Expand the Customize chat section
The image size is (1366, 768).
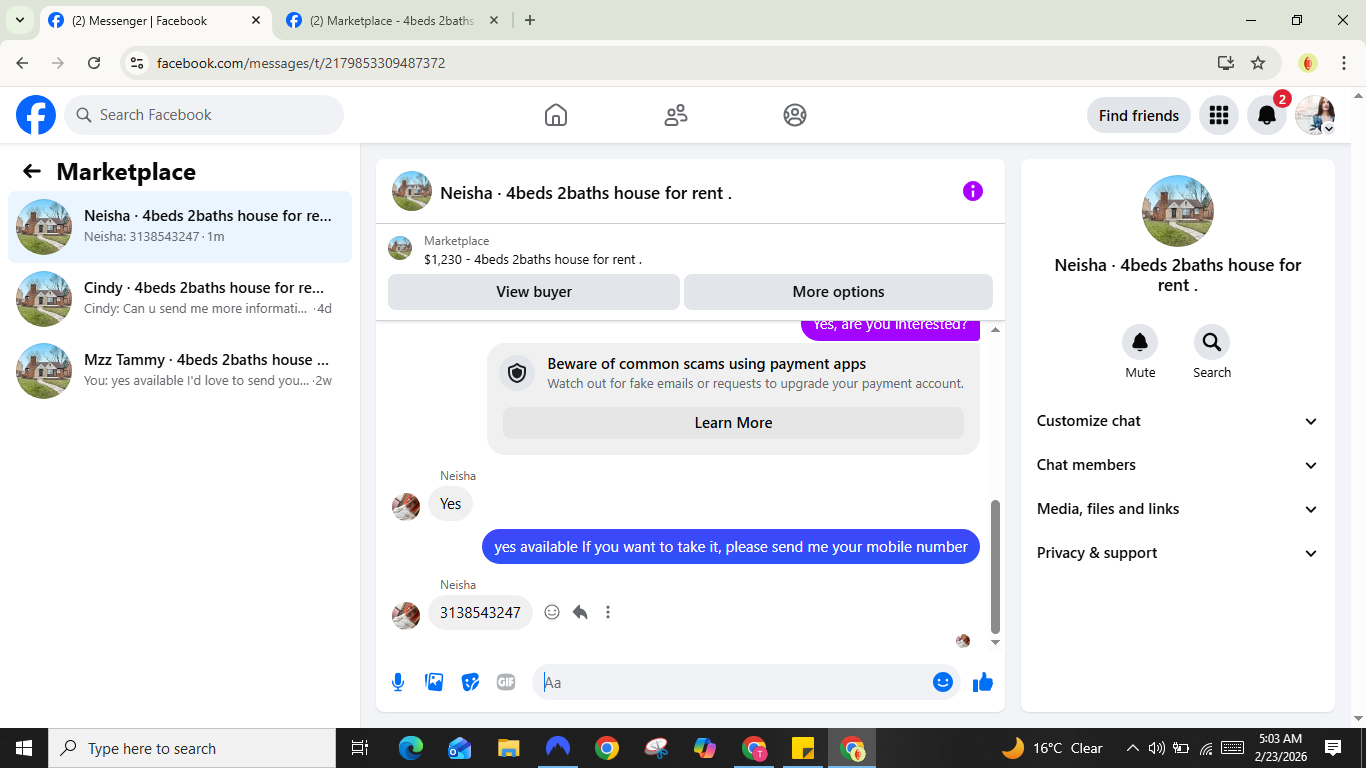tap(1178, 421)
